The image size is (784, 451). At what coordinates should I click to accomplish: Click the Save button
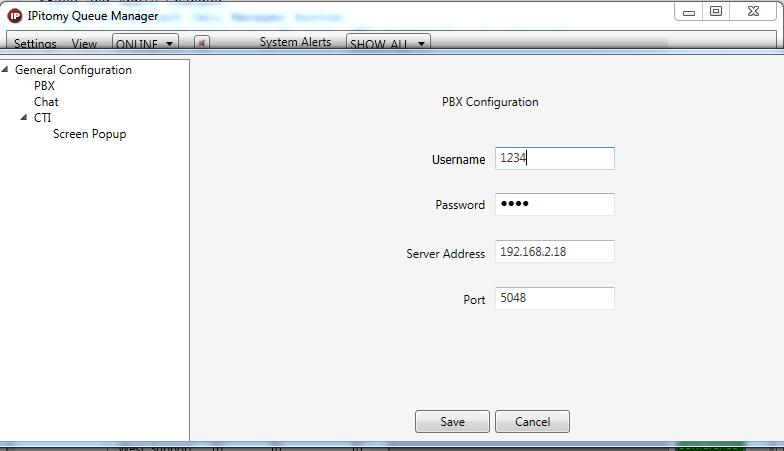(x=452, y=422)
